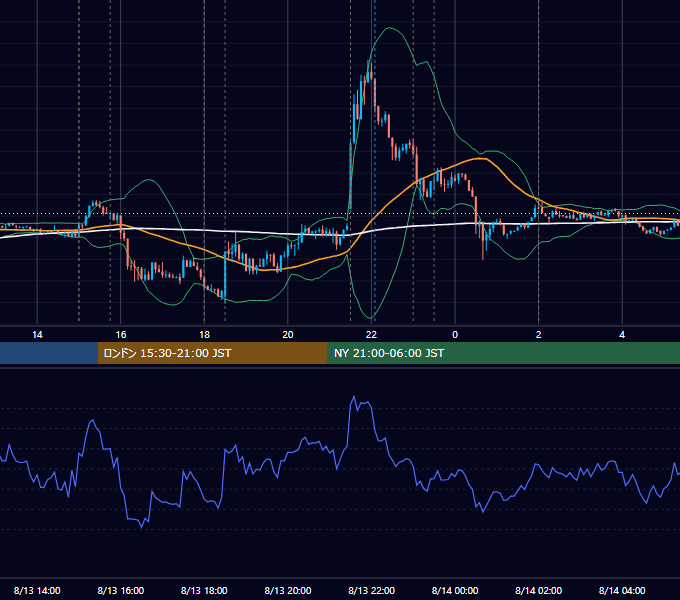Click the hour label 20 on the time axis
Image resolution: width=680 pixels, height=600 pixels.
click(x=288, y=335)
